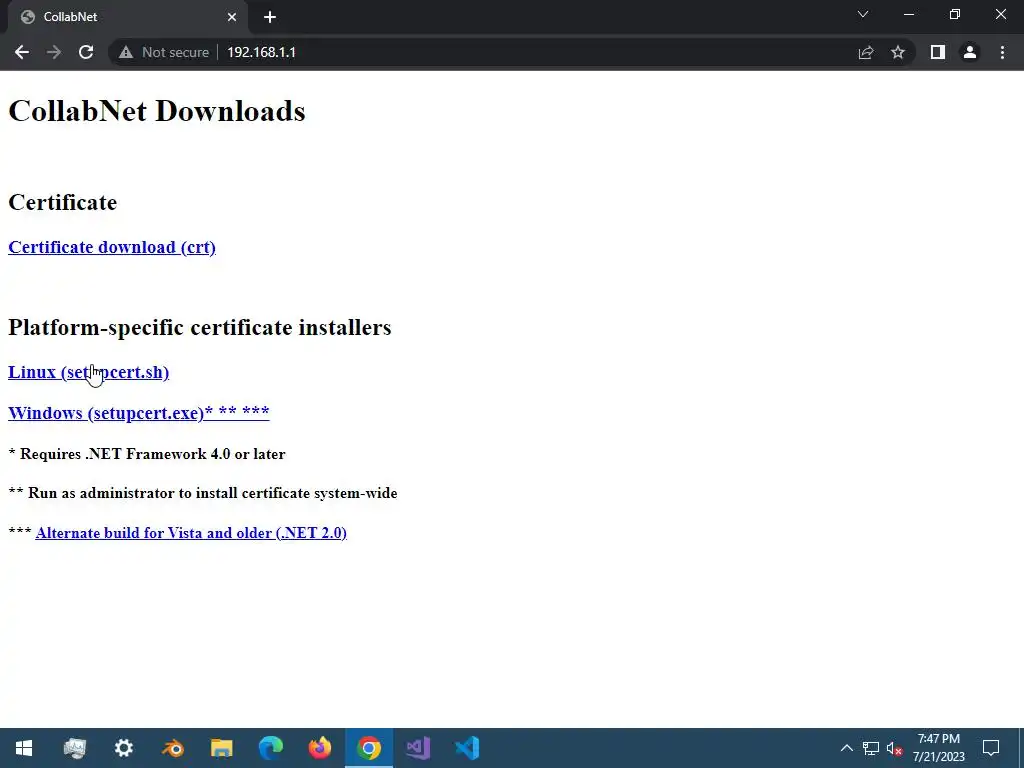Launch Microsoft Edge from taskbar
The image size is (1024, 768).
[271, 748]
